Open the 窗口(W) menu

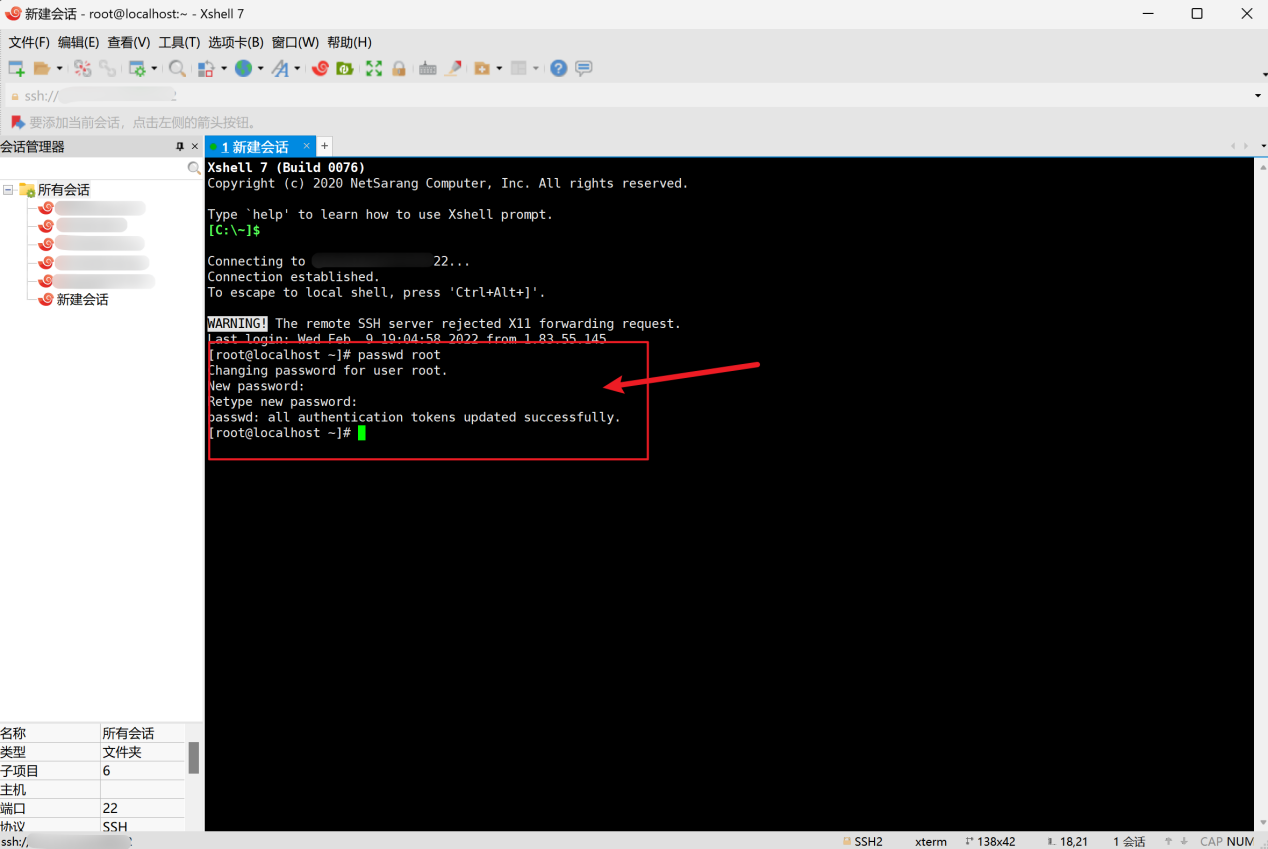pos(295,42)
